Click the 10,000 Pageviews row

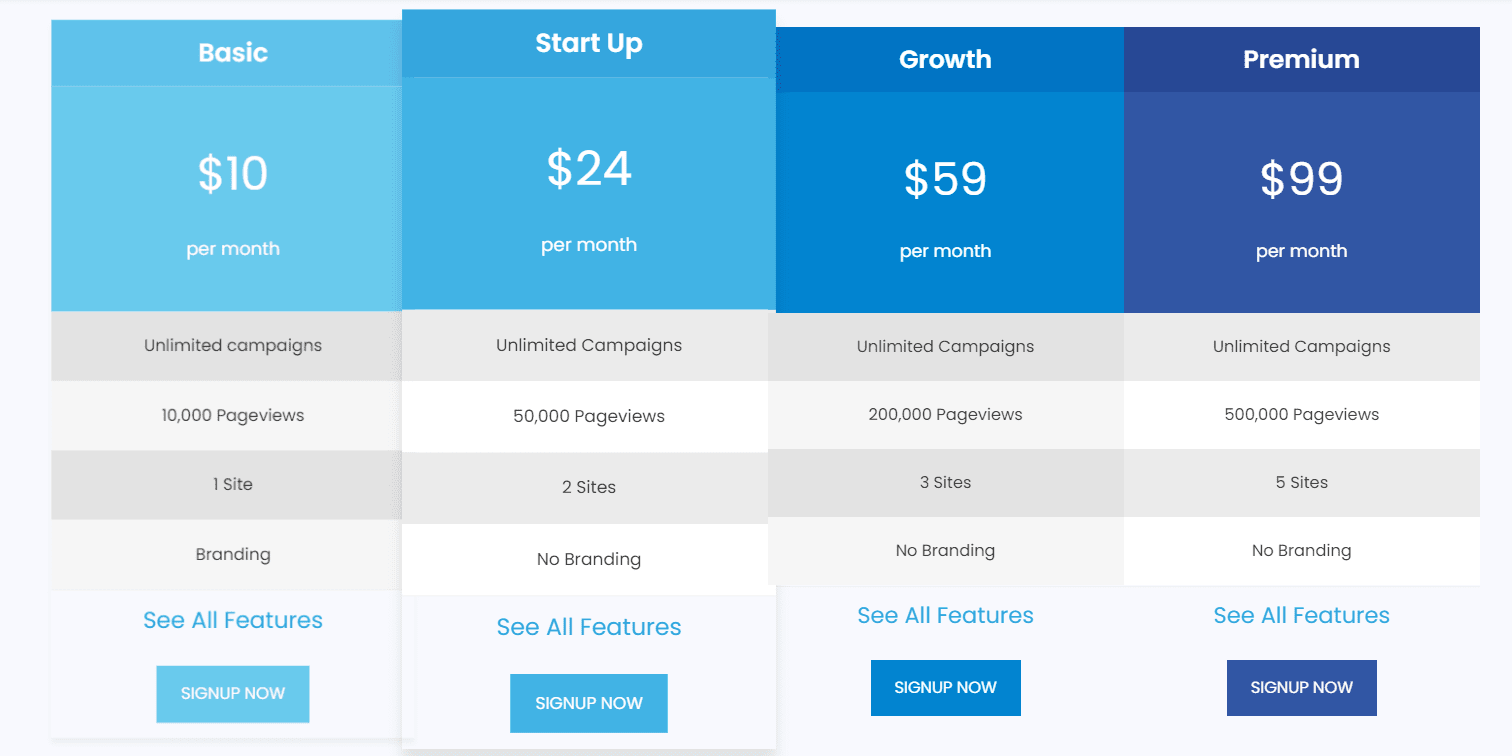(x=232, y=415)
